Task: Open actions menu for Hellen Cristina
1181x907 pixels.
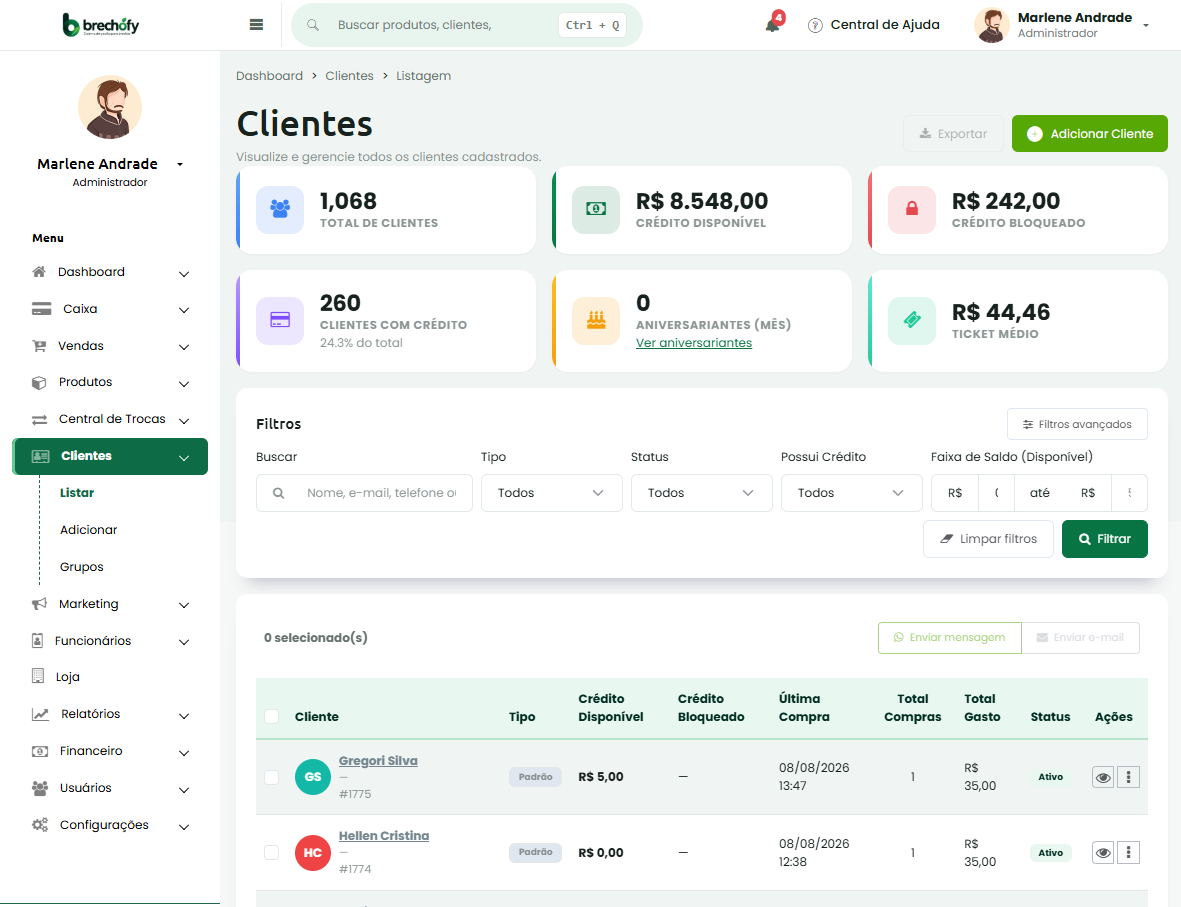Action: pos(1128,853)
